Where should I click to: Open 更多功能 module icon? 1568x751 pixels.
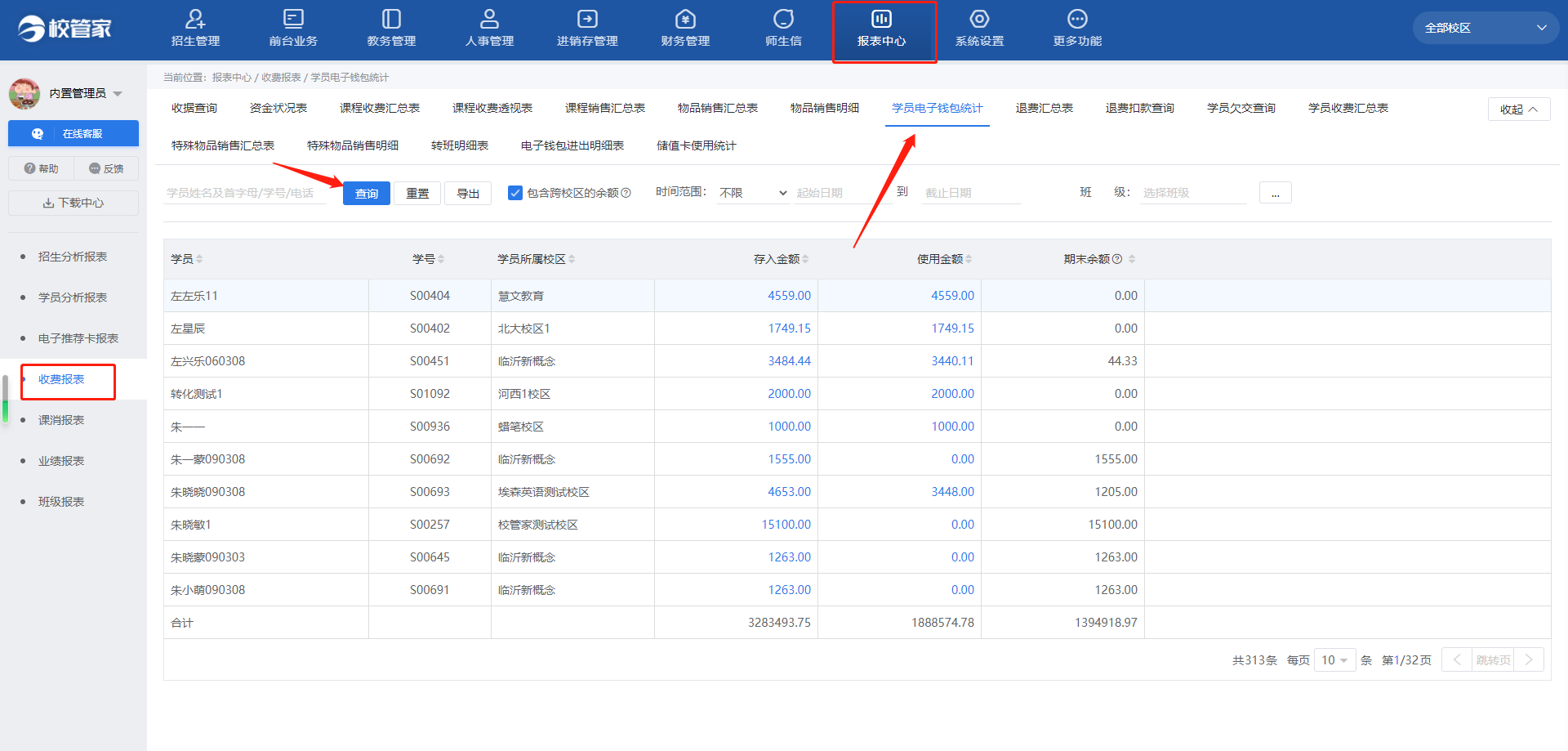pyautogui.click(x=1077, y=19)
